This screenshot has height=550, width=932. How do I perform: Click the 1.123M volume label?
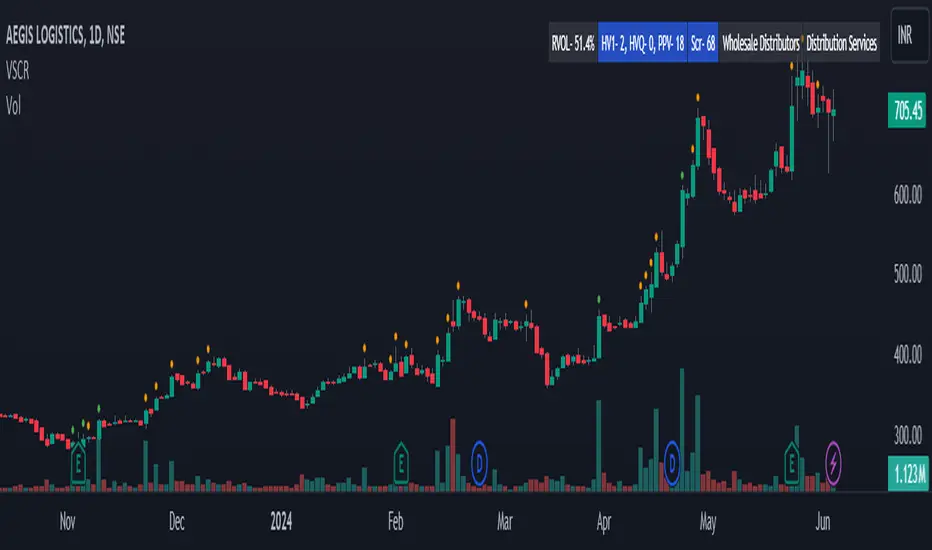click(908, 474)
